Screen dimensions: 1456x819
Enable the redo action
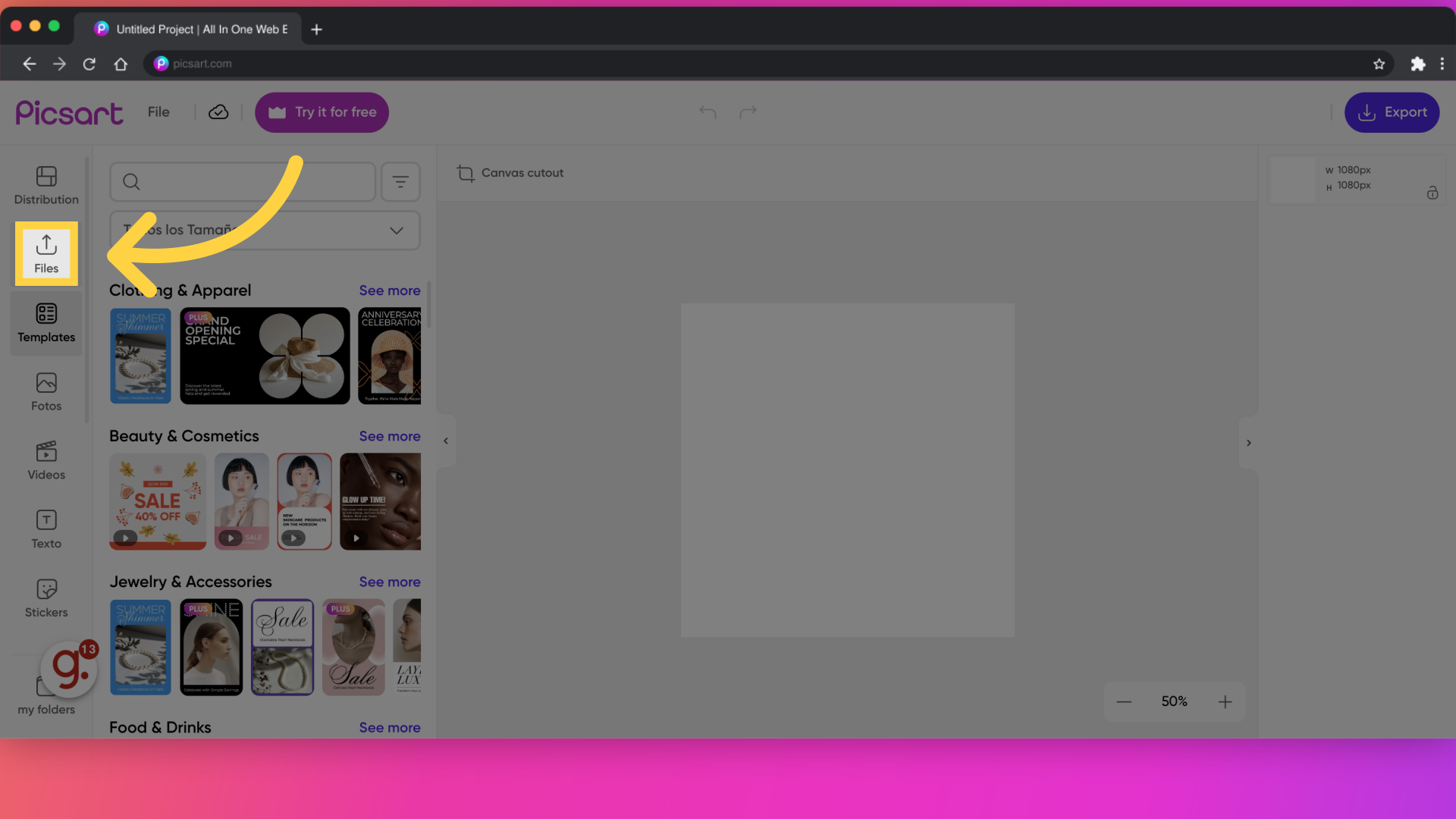747,112
